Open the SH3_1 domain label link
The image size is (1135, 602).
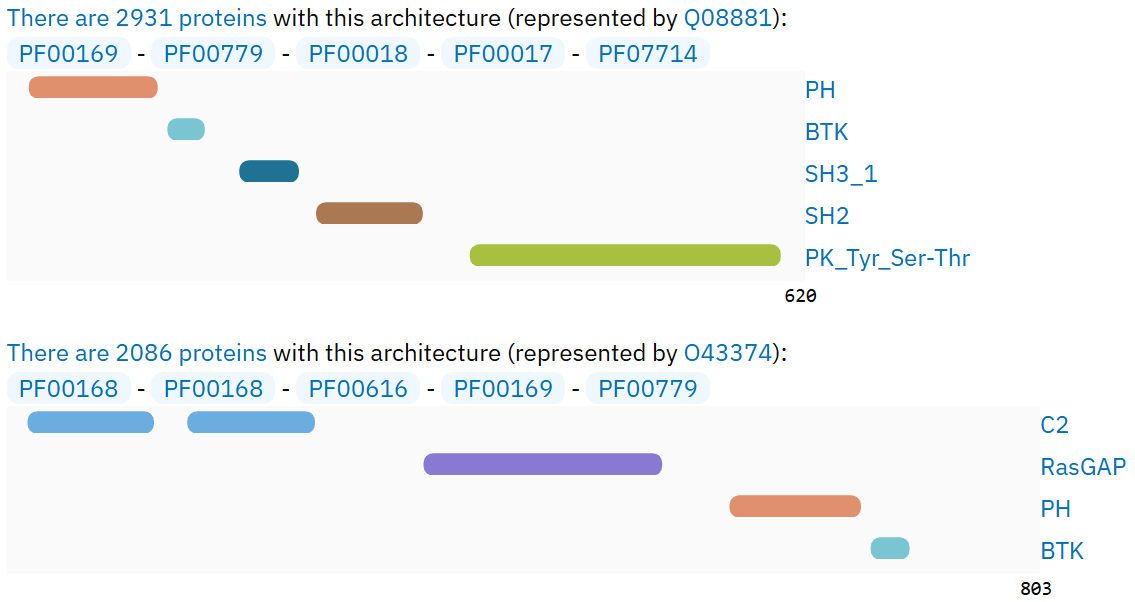[x=841, y=174]
